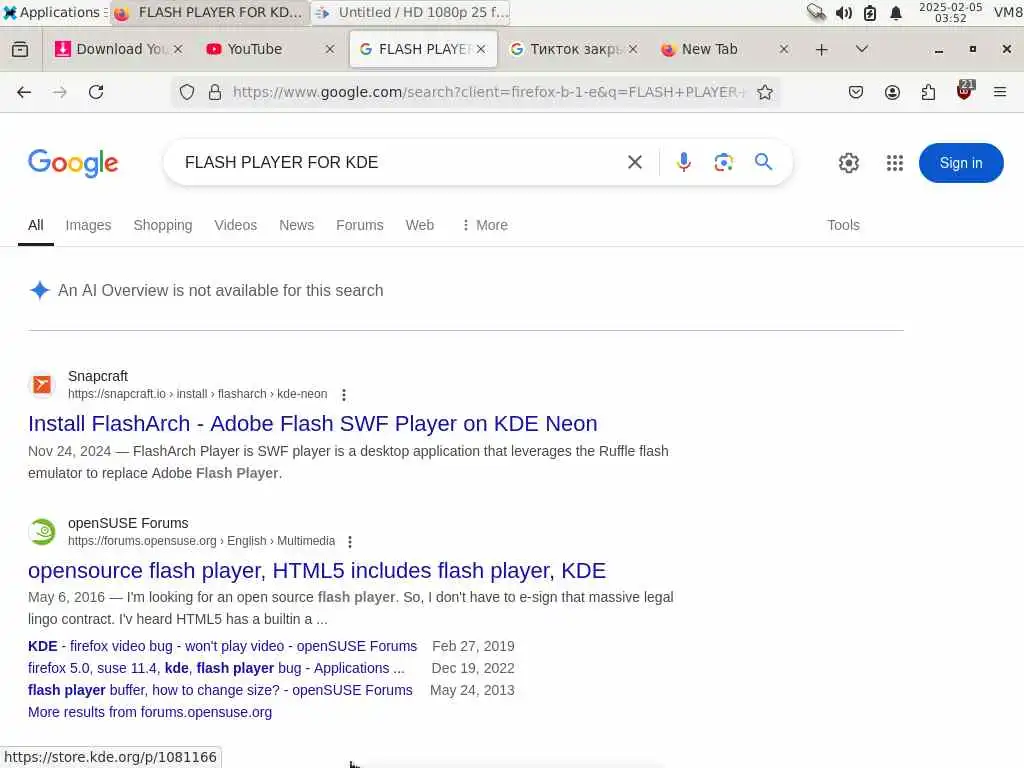Click the date and time clock
The height and width of the screenshot is (768, 1024).
pos(950,12)
